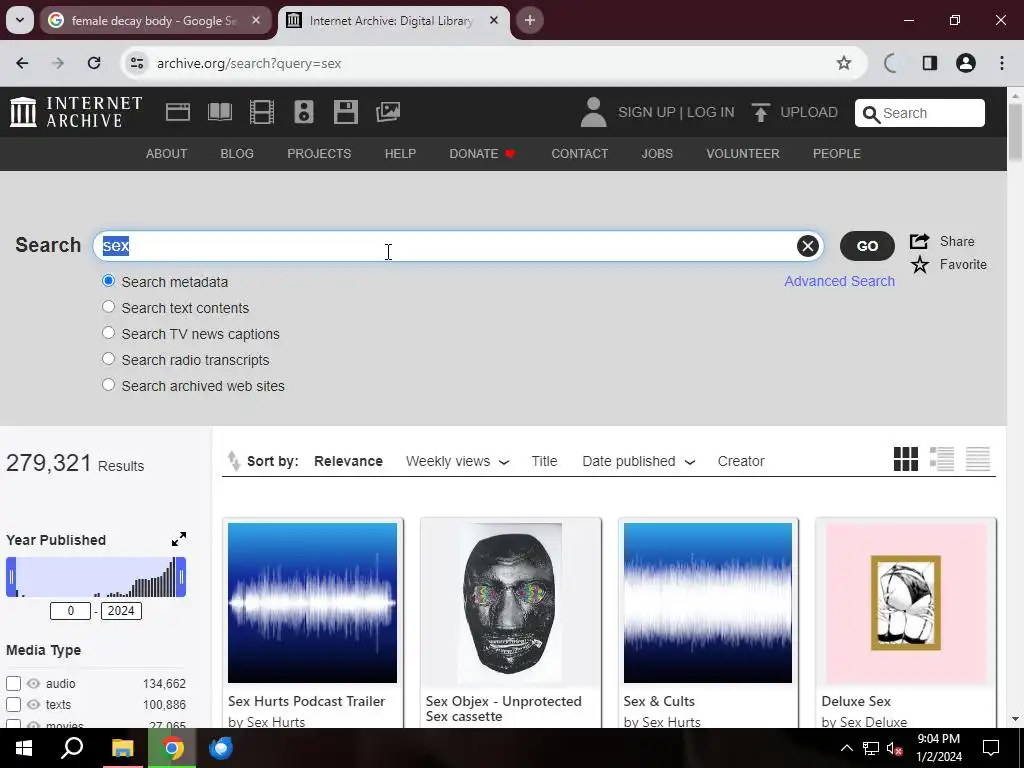Check the audio media type checkbox
Image resolution: width=1024 pixels, height=768 pixels.
[14, 684]
